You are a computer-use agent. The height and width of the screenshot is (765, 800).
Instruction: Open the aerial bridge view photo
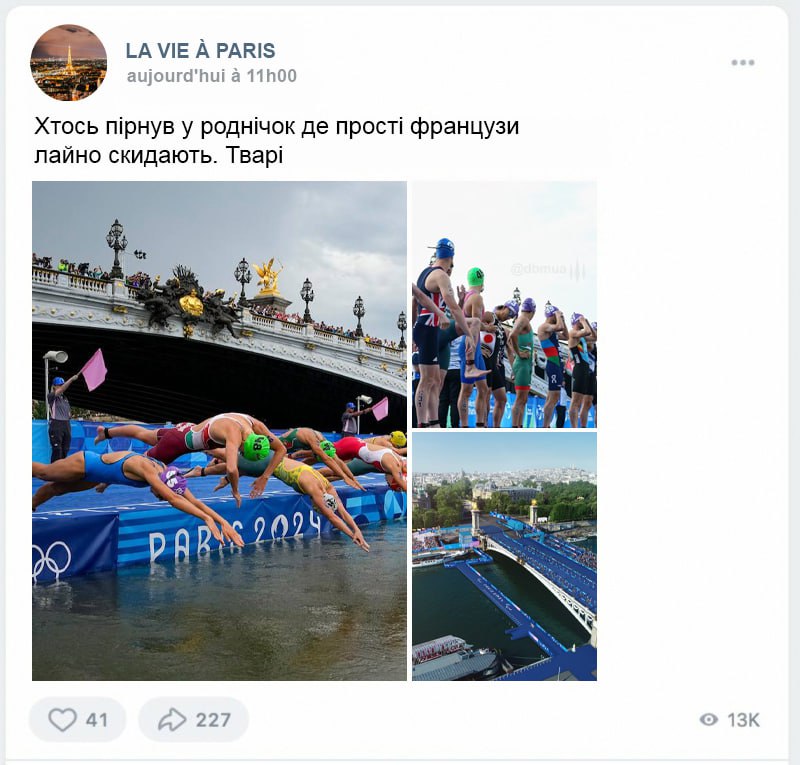[x=504, y=556]
